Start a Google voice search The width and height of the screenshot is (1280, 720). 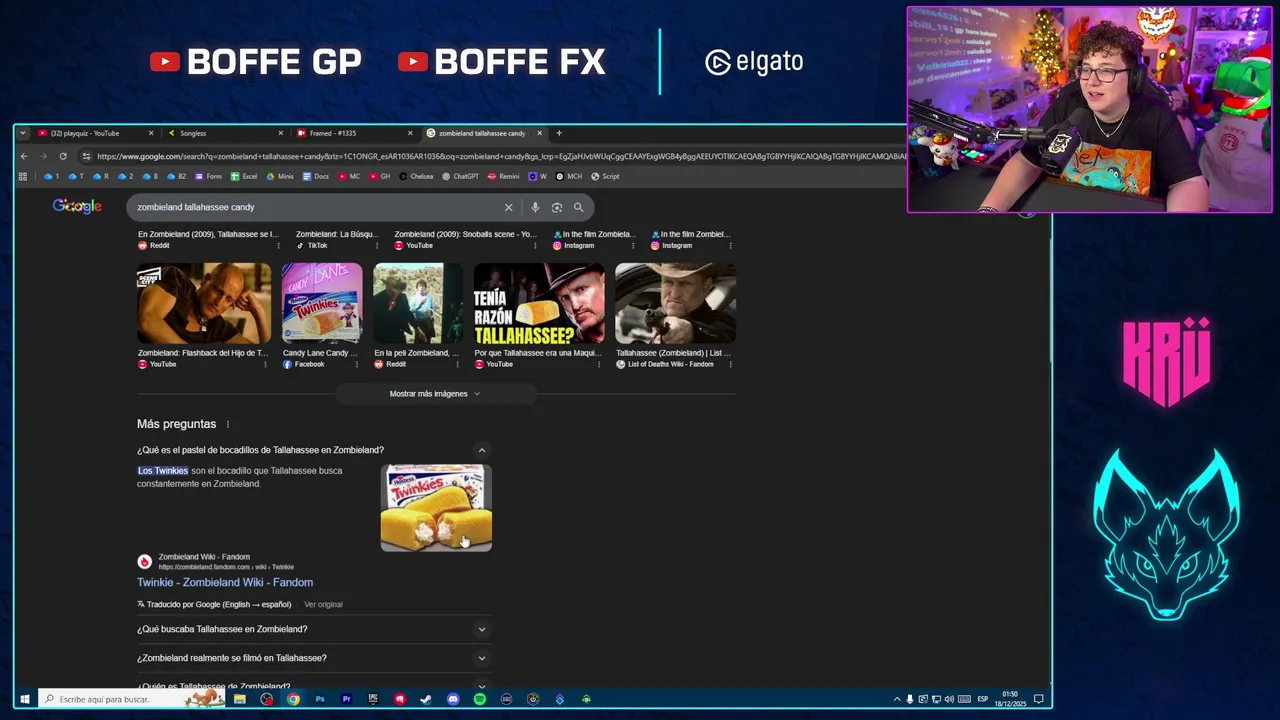535,207
